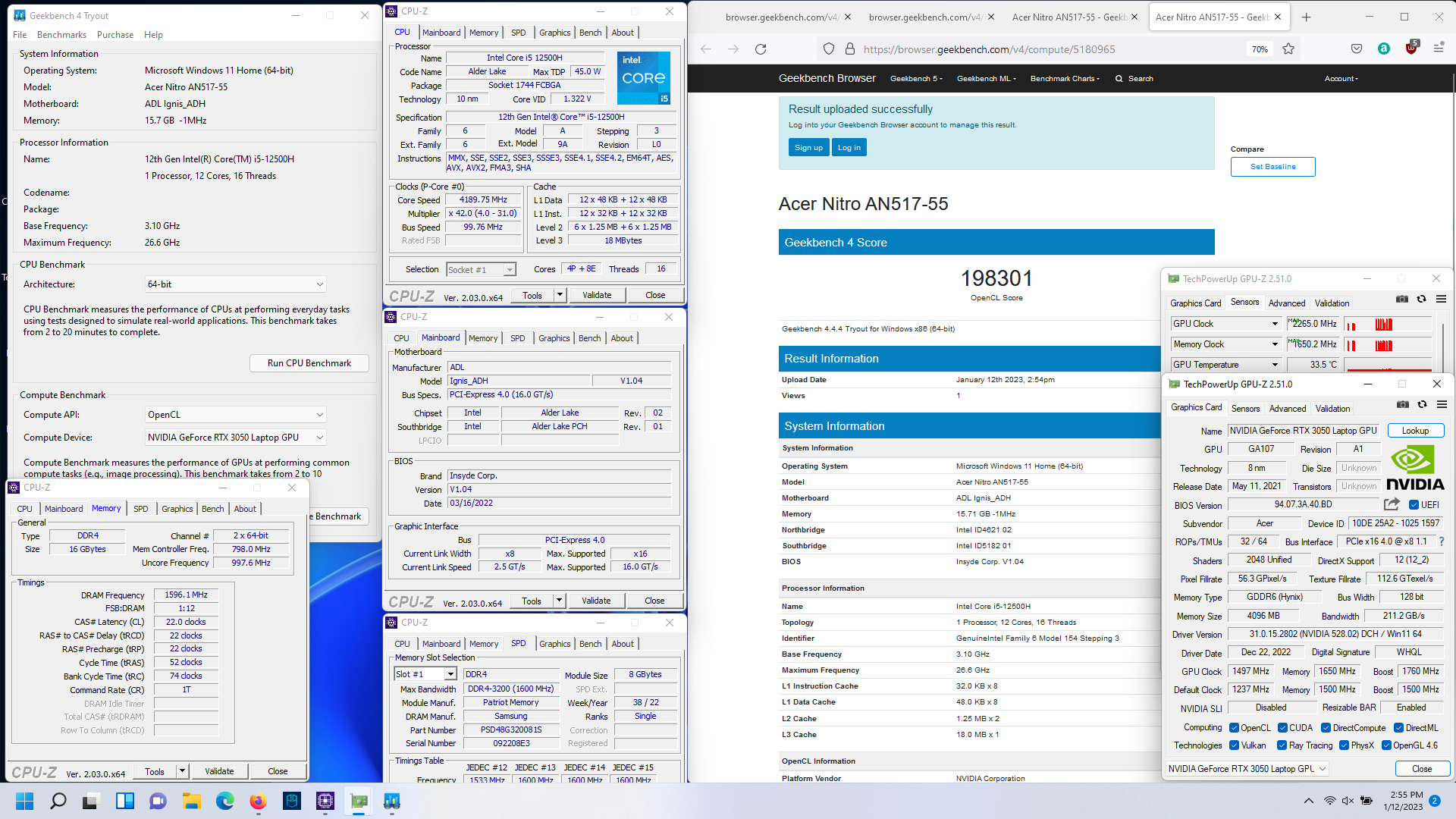Open the hamburger menu in front GPU-Z window

pos(1442,404)
